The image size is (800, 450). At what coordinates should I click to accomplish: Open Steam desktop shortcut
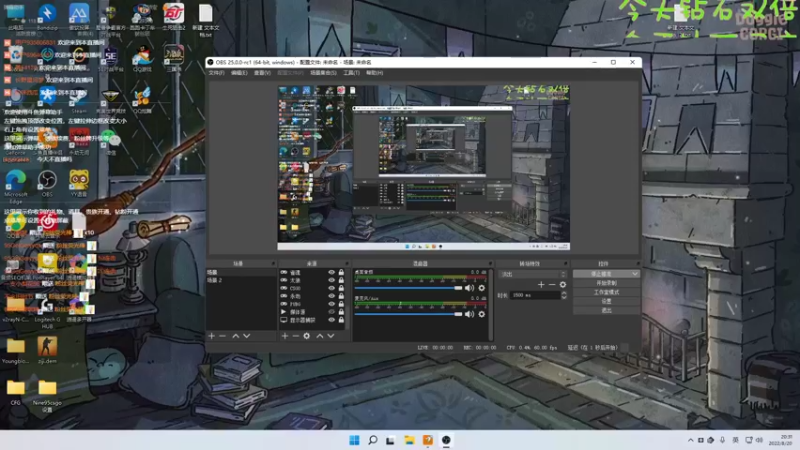coord(79,100)
